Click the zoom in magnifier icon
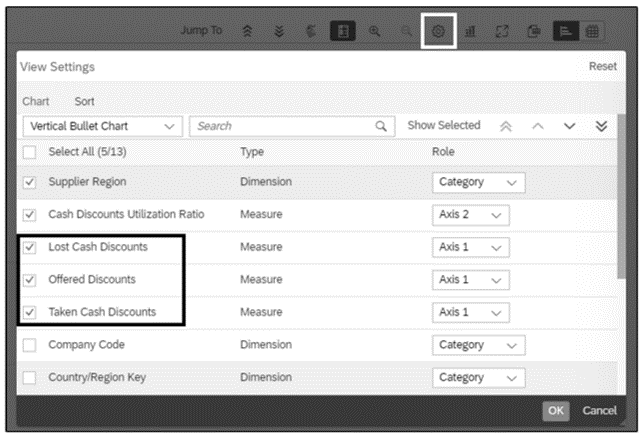Viewport: 644px width, 438px height. 375,31
